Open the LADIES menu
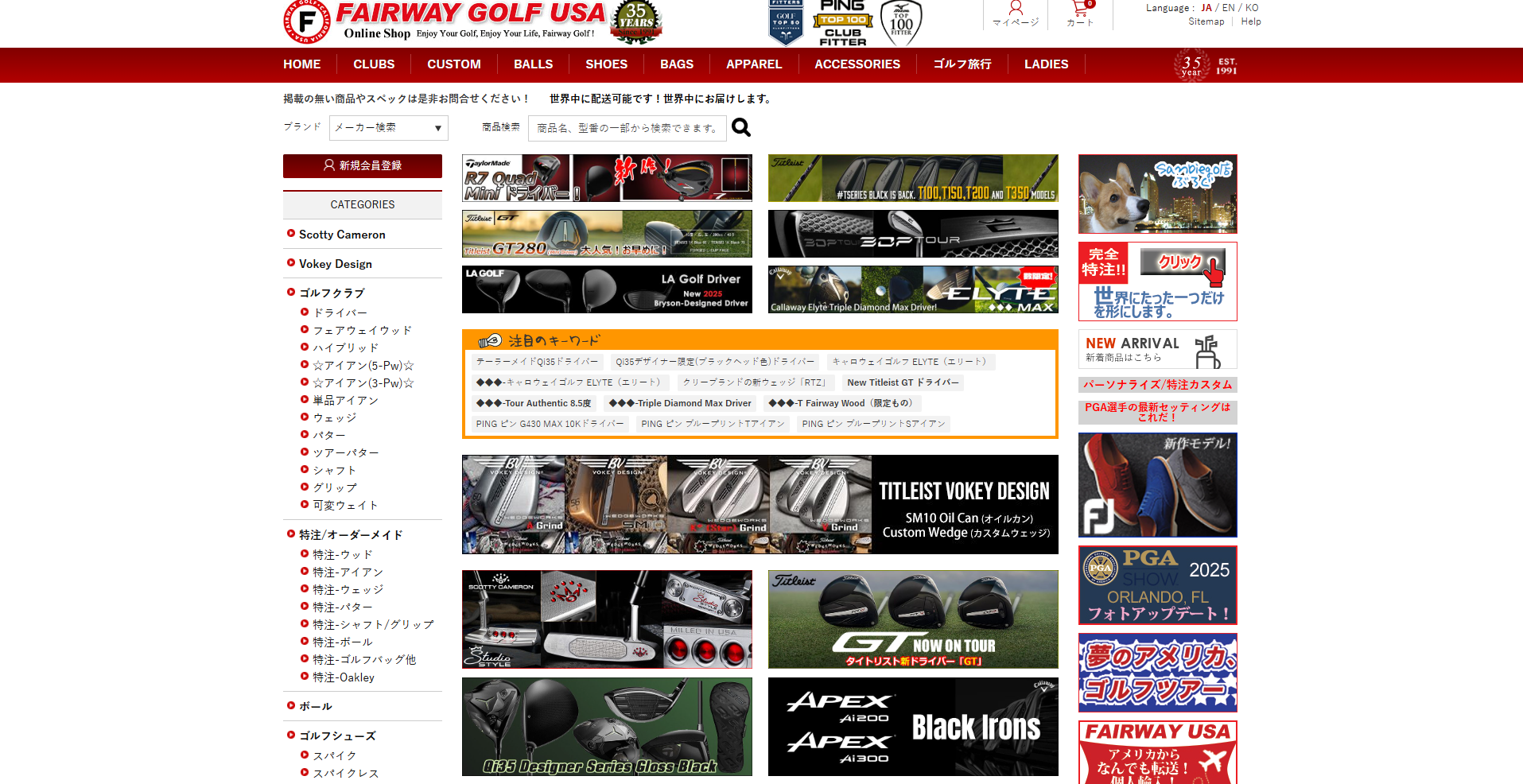 [x=1046, y=64]
